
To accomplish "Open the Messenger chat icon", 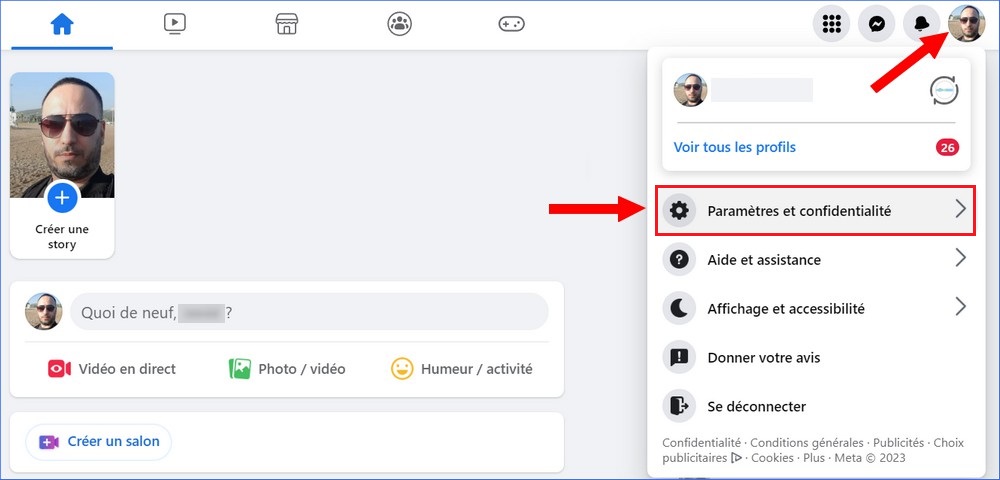I will [876, 25].
